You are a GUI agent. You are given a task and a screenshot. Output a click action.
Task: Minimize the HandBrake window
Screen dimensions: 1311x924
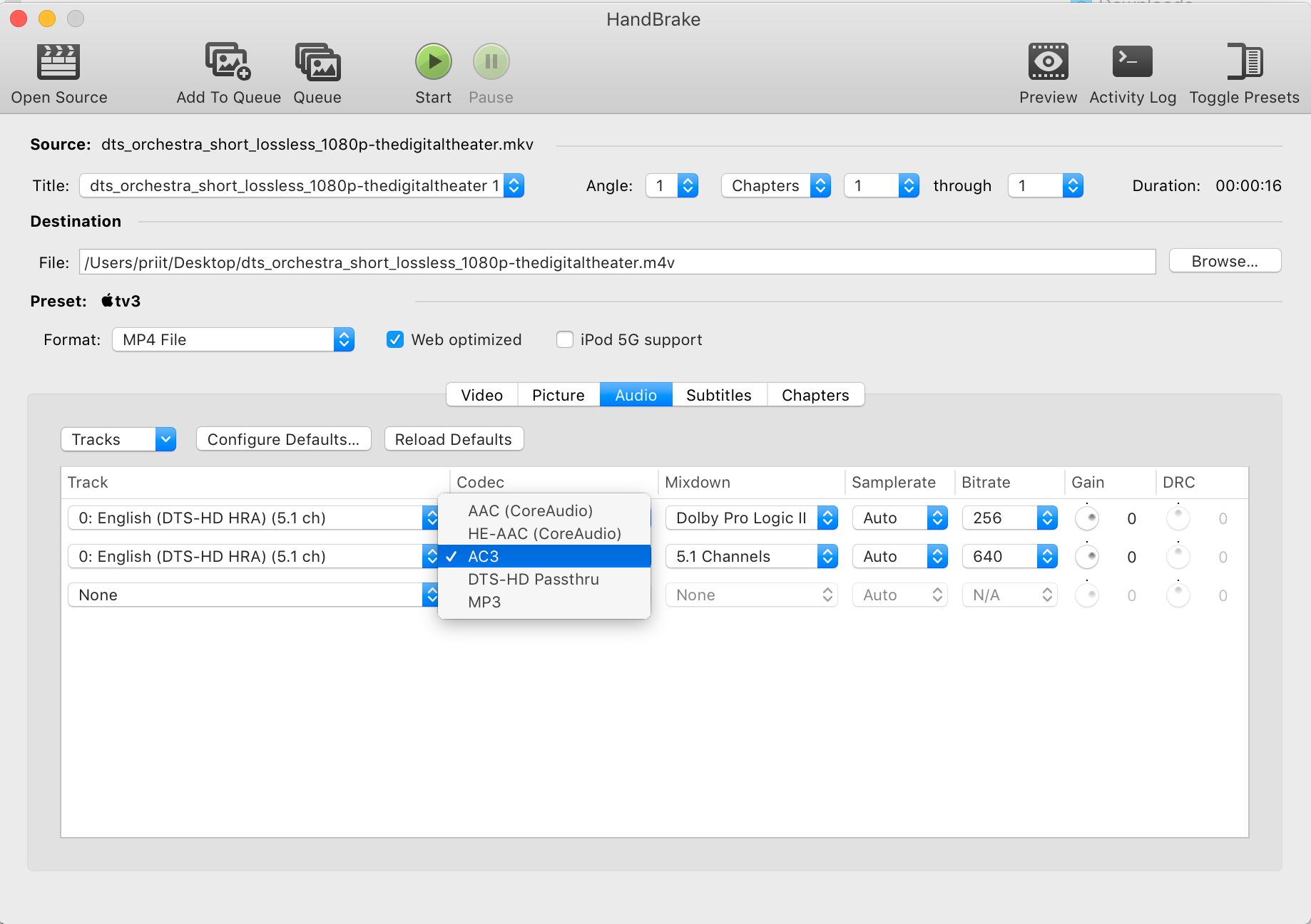(x=47, y=19)
